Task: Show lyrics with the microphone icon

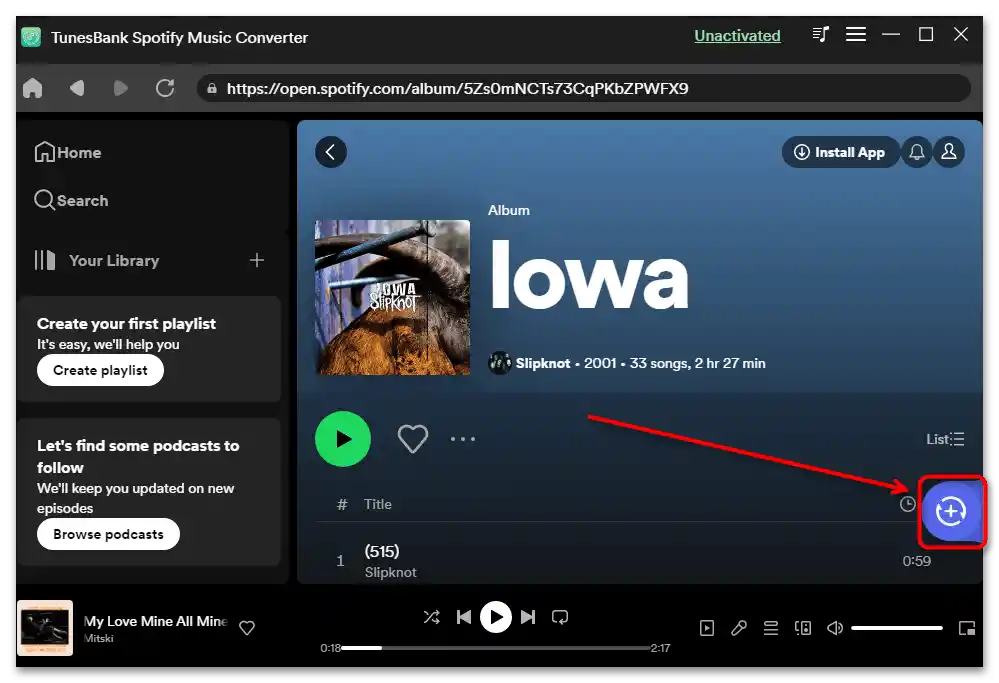Action: pyautogui.click(x=739, y=628)
